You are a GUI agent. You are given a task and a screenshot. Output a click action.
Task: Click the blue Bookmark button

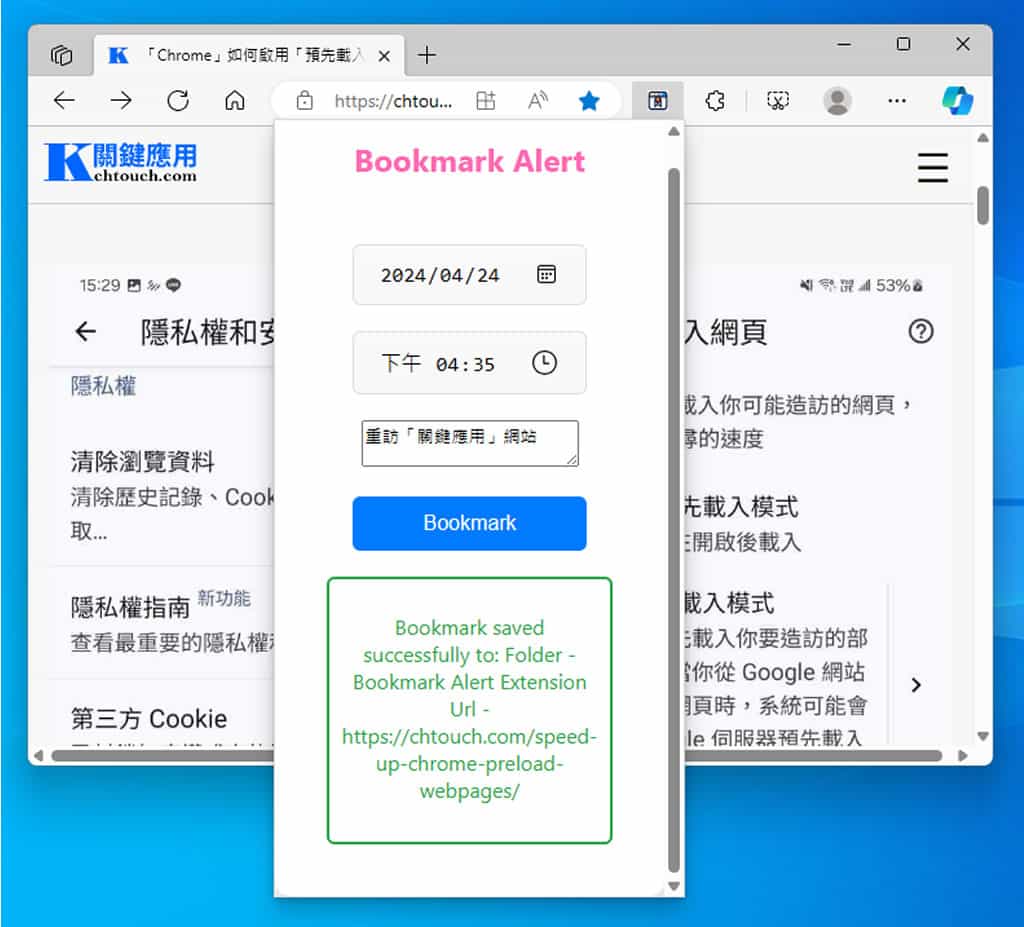click(x=470, y=523)
